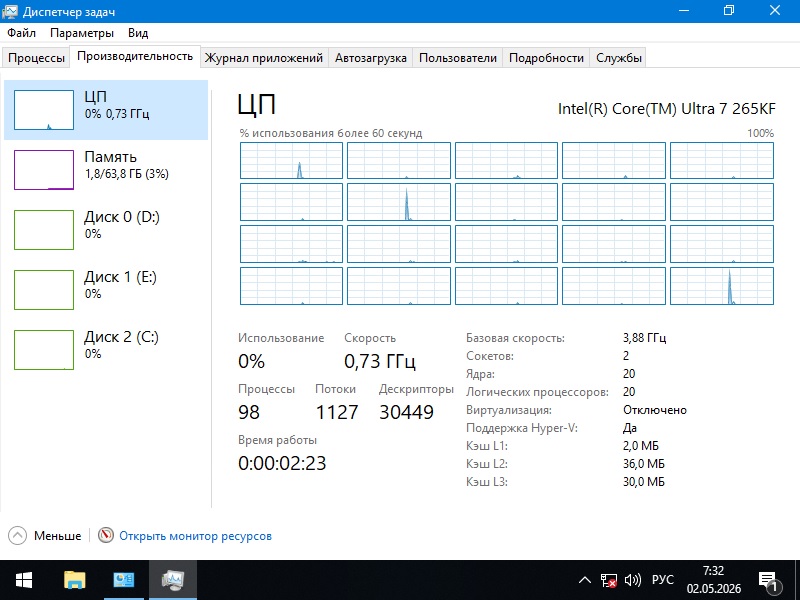Switch to the Пользователи tab
The height and width of the screenshot is (600, 800).
(x=458, y=58)
